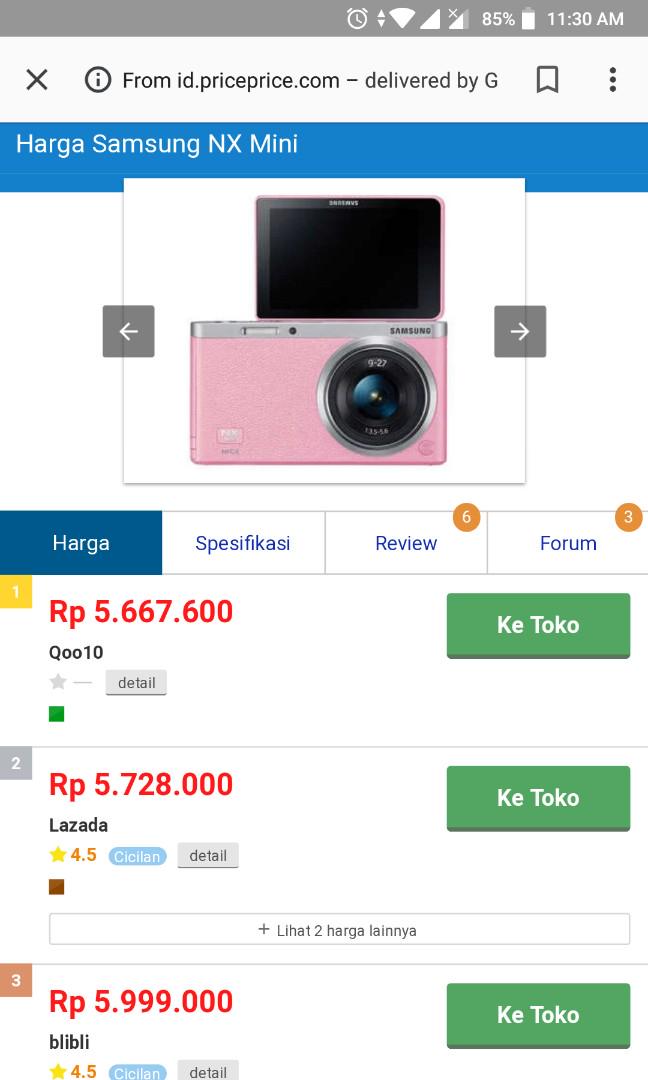This screenshot has height=1080, width=648.
Task: Close the browser custom tab
Action: click(x=37, y=80)
